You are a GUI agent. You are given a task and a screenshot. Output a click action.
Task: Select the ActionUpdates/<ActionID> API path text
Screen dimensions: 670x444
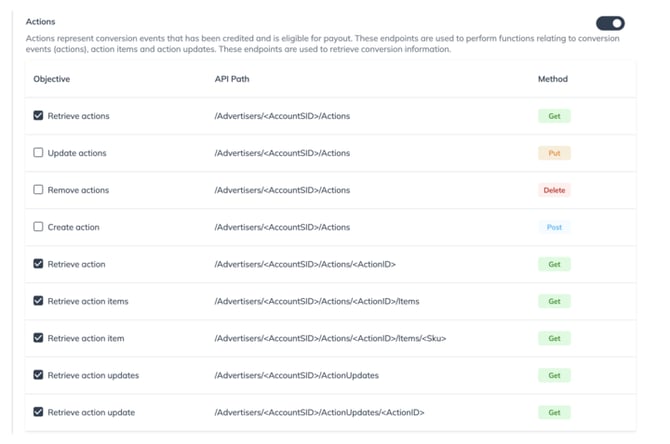[320, 412]
